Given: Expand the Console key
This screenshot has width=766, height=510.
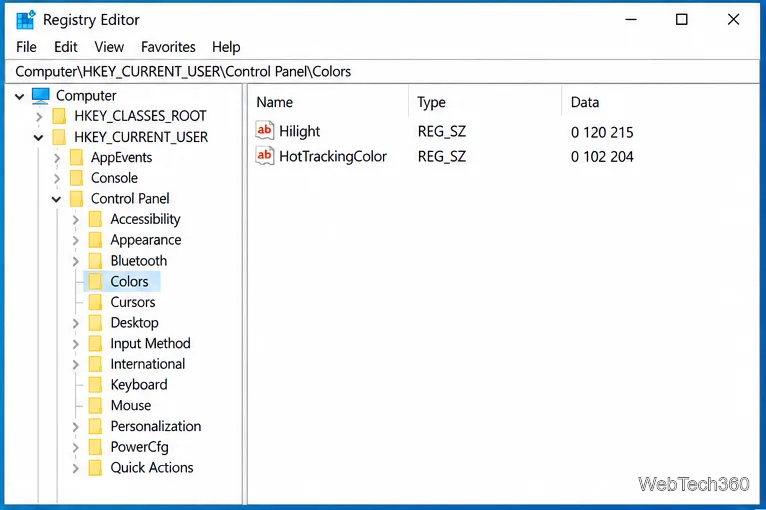Looking at the screenshot, I should (x=57, y=179).
